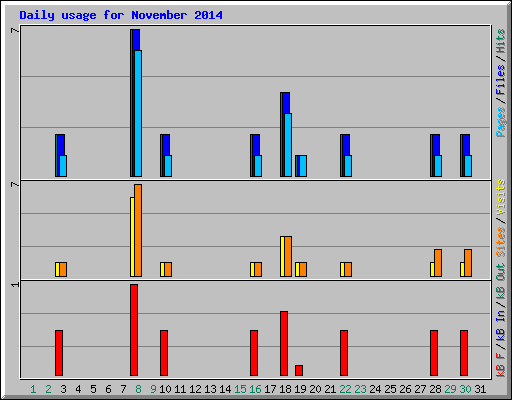Viewport: 512px width, 400px height.
Task: Click the red kB bar for day 16
Action: click(254, 353)
